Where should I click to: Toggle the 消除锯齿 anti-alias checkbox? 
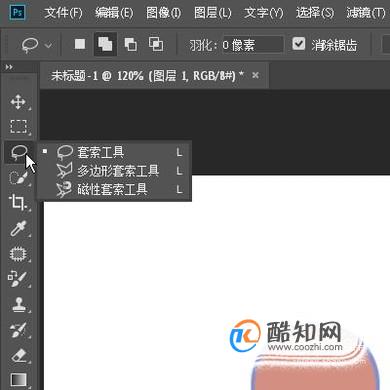pos(299,44)
